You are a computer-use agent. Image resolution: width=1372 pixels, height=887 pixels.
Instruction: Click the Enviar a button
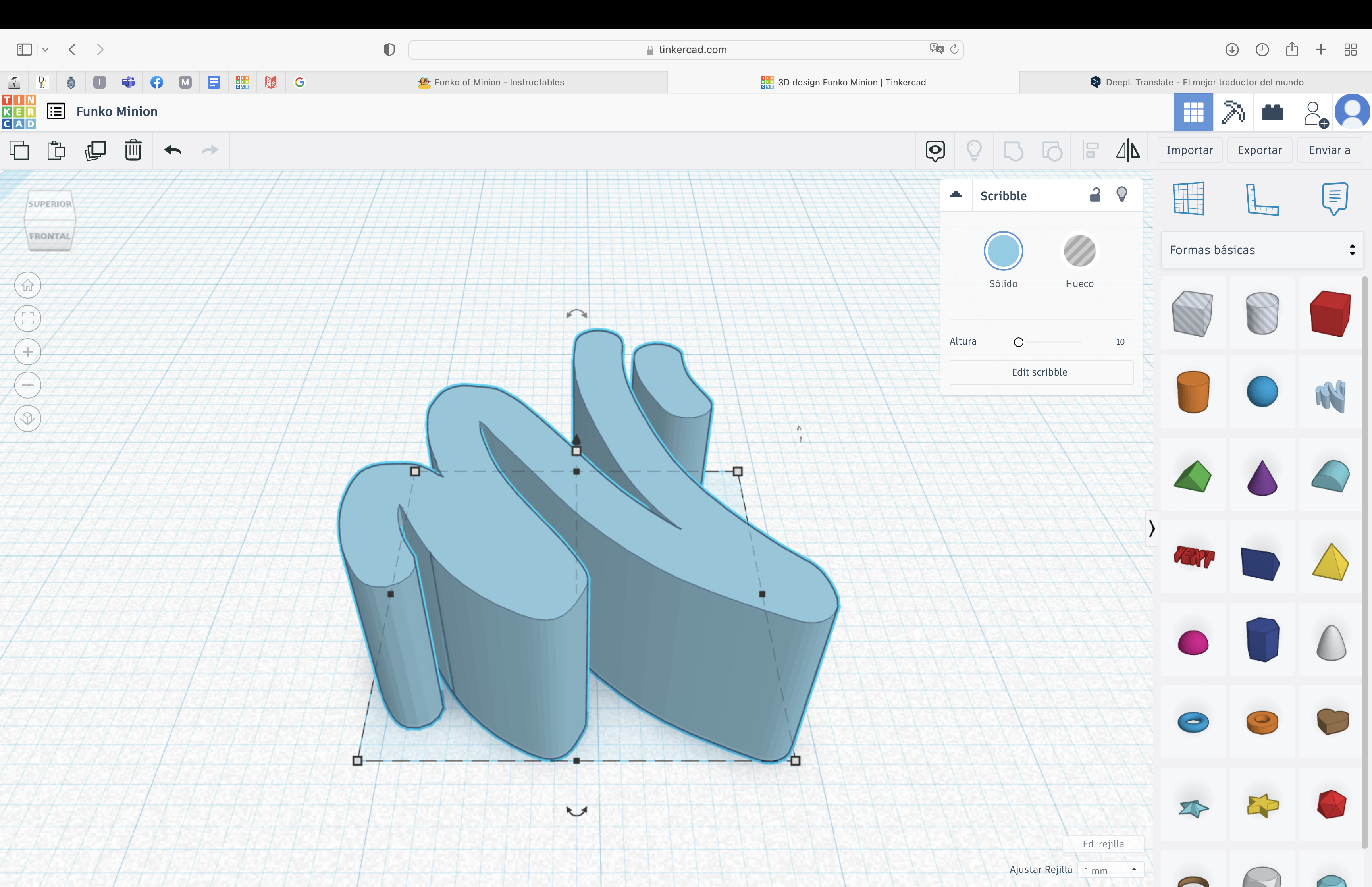click(1330, 150)
